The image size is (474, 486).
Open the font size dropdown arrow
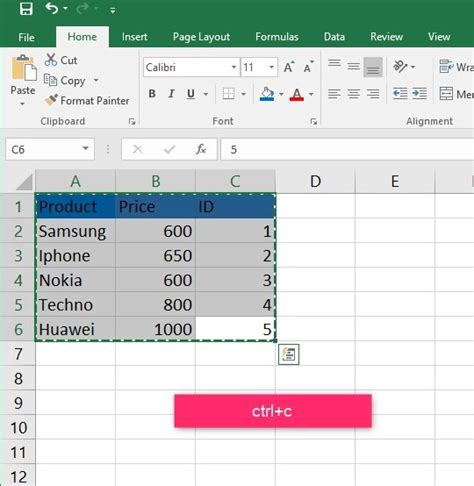[x=272, y=67]
